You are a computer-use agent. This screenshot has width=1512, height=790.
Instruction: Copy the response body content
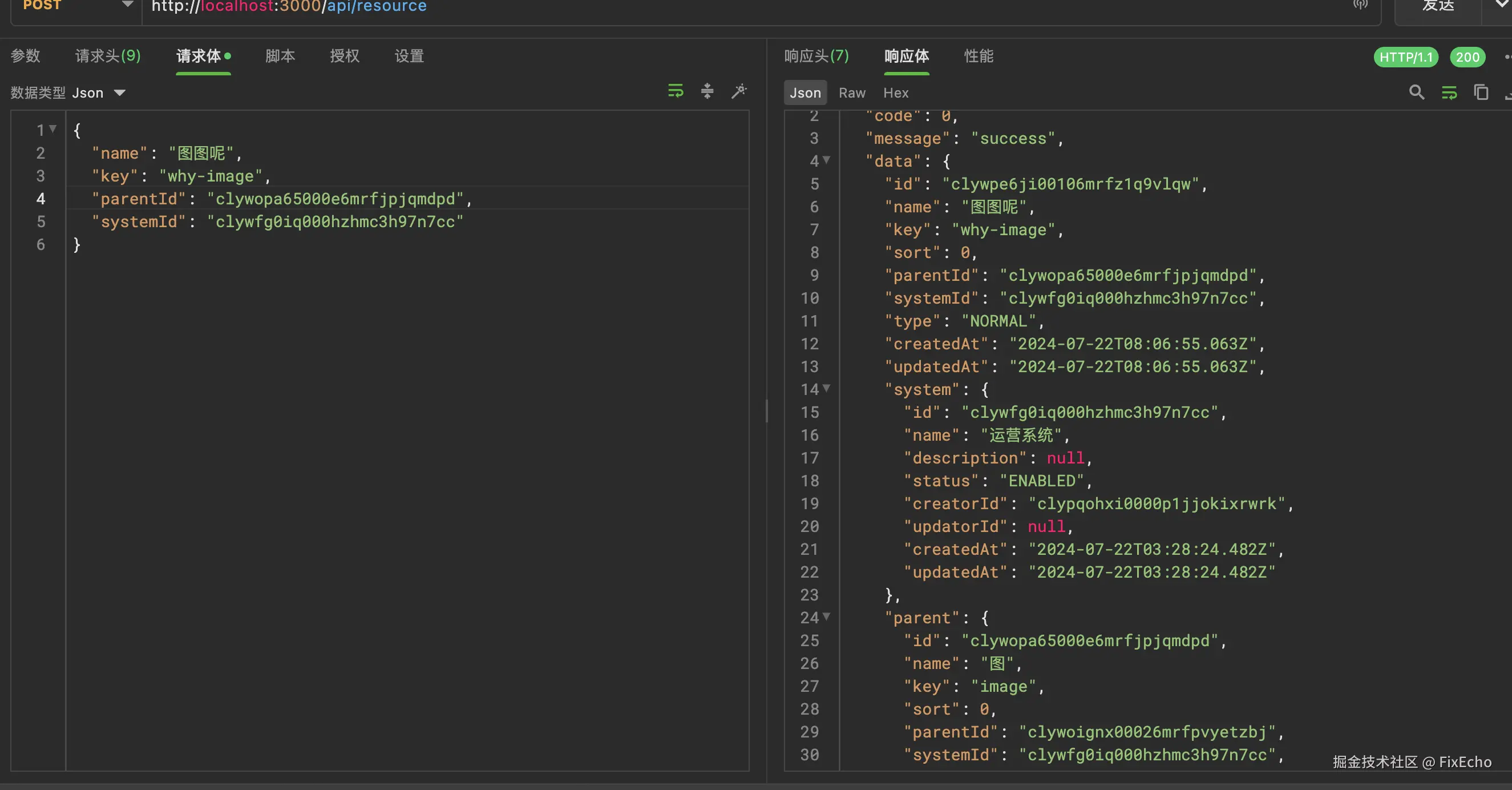(x=1481, y=92)
